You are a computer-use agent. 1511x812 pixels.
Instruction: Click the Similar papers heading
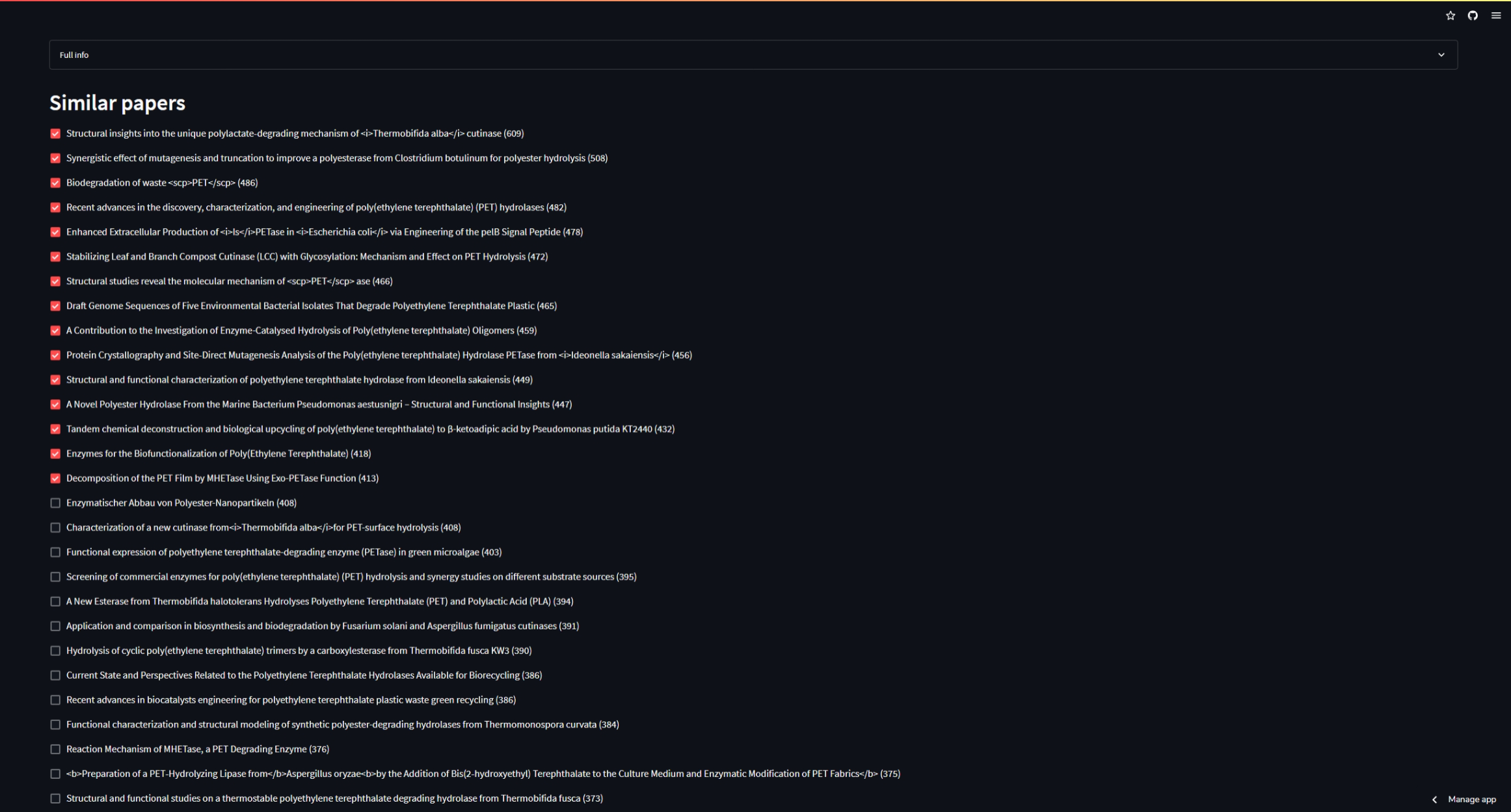click(x=117, y=103)
